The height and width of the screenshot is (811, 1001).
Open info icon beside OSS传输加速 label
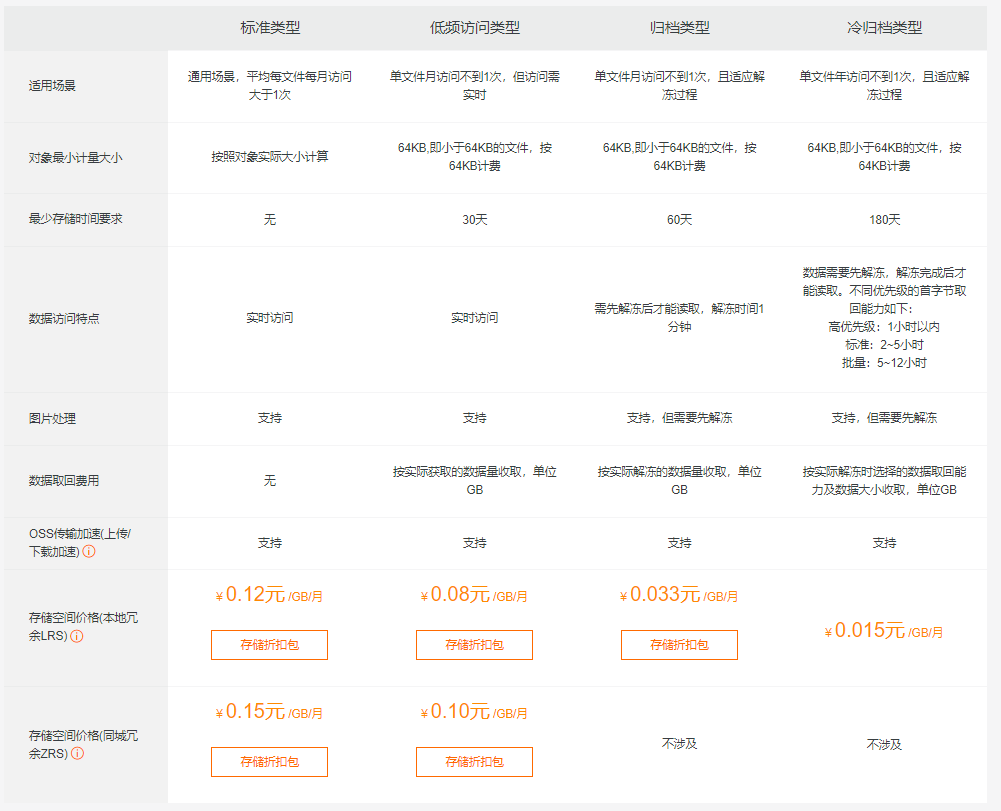point(89,552)
